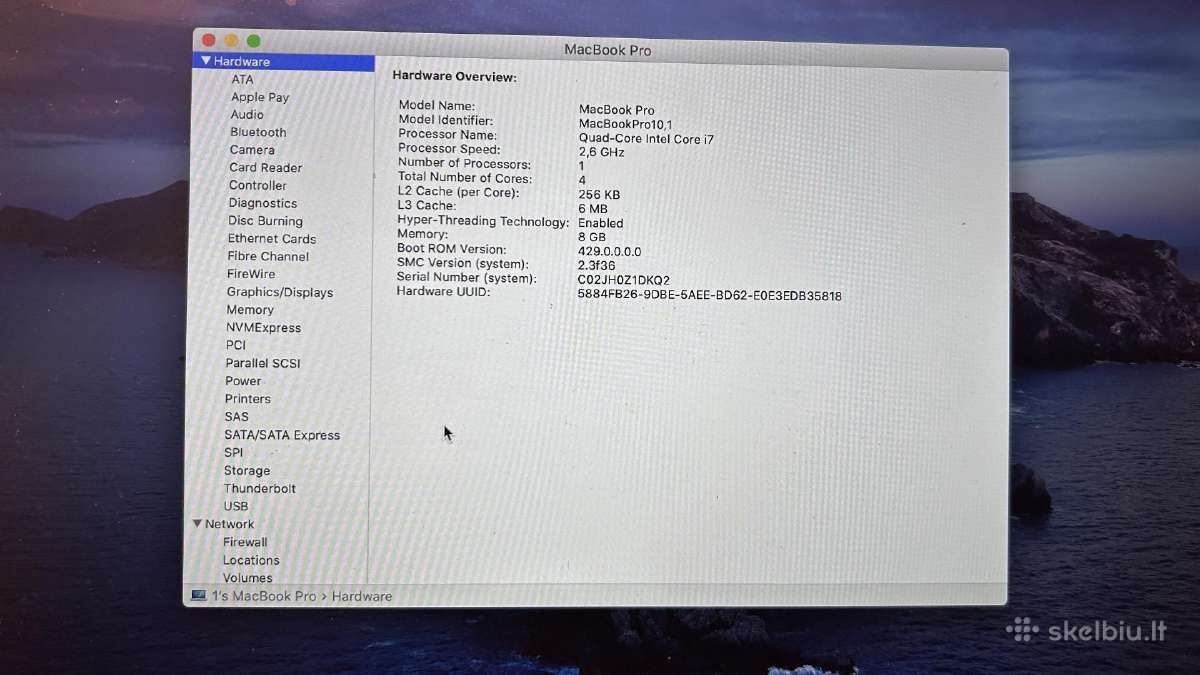Viewport: 1200px width, 675px height.
Task: Open NVMExpress entry
Action: point(263,328)
